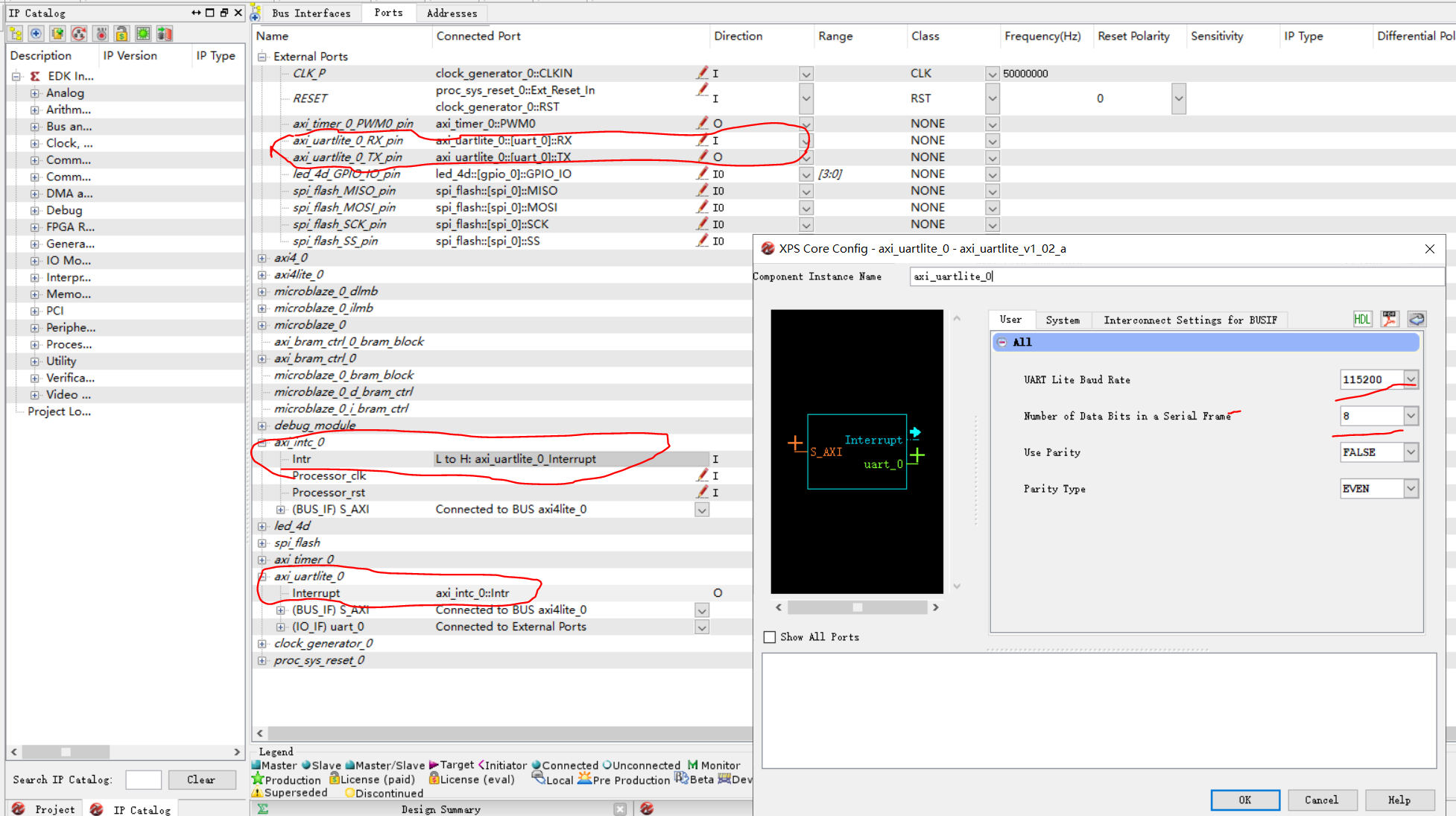Switch to the System tab in Core Config
The height and width of the screenshot is (816, 1456).
[x=1063, y=320]
